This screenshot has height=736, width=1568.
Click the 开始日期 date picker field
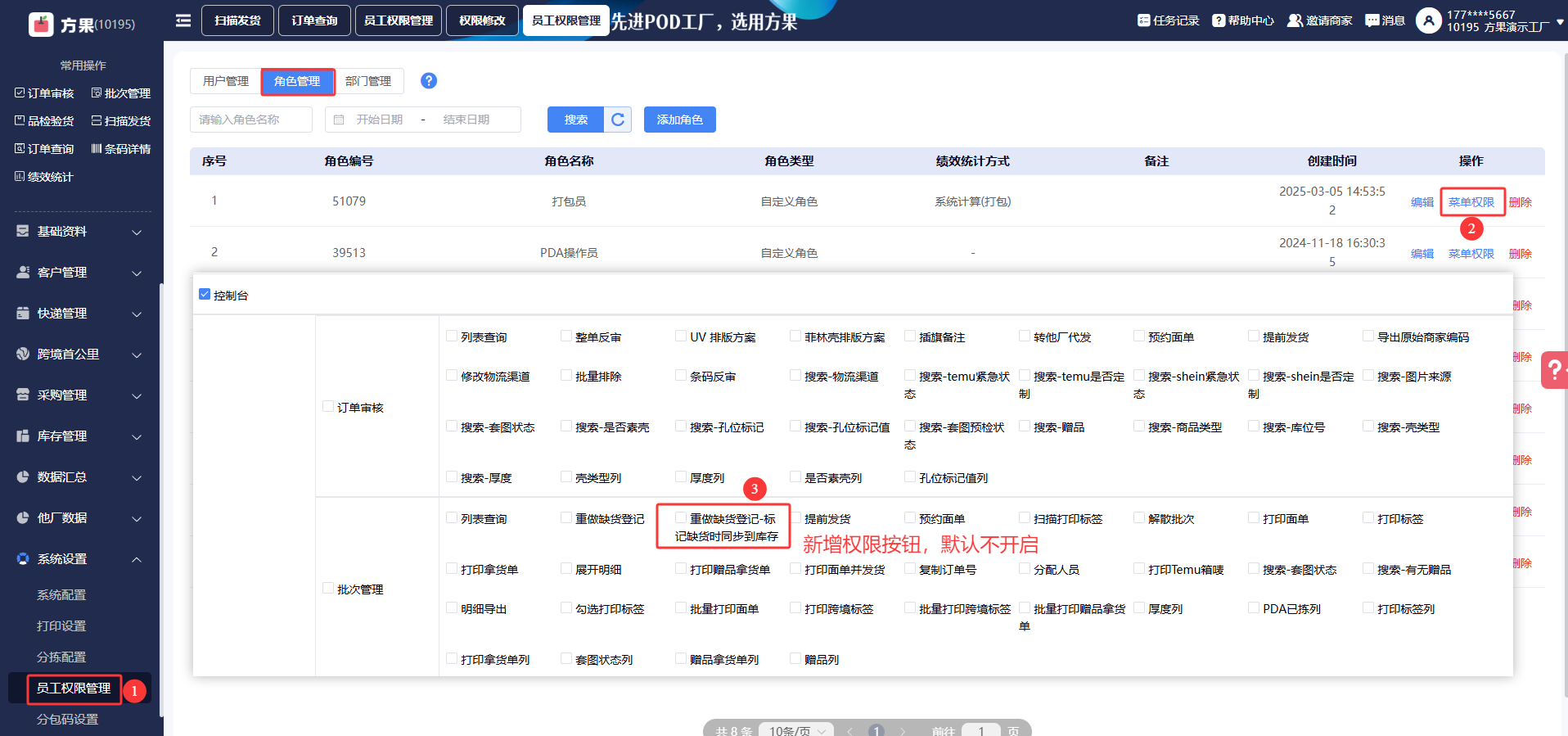380,120
